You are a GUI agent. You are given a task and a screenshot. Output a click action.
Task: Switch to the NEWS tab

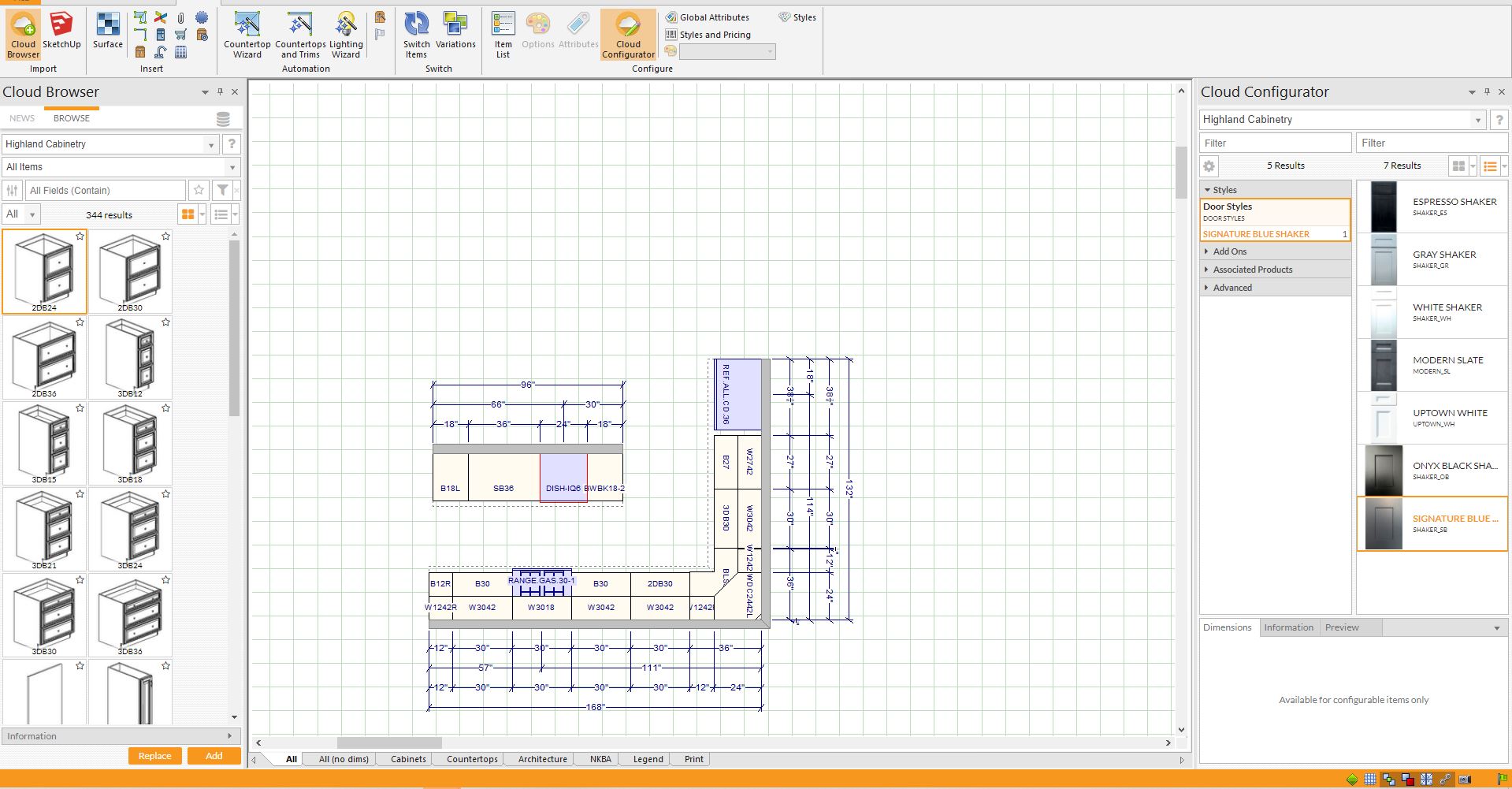click(22, 118)
